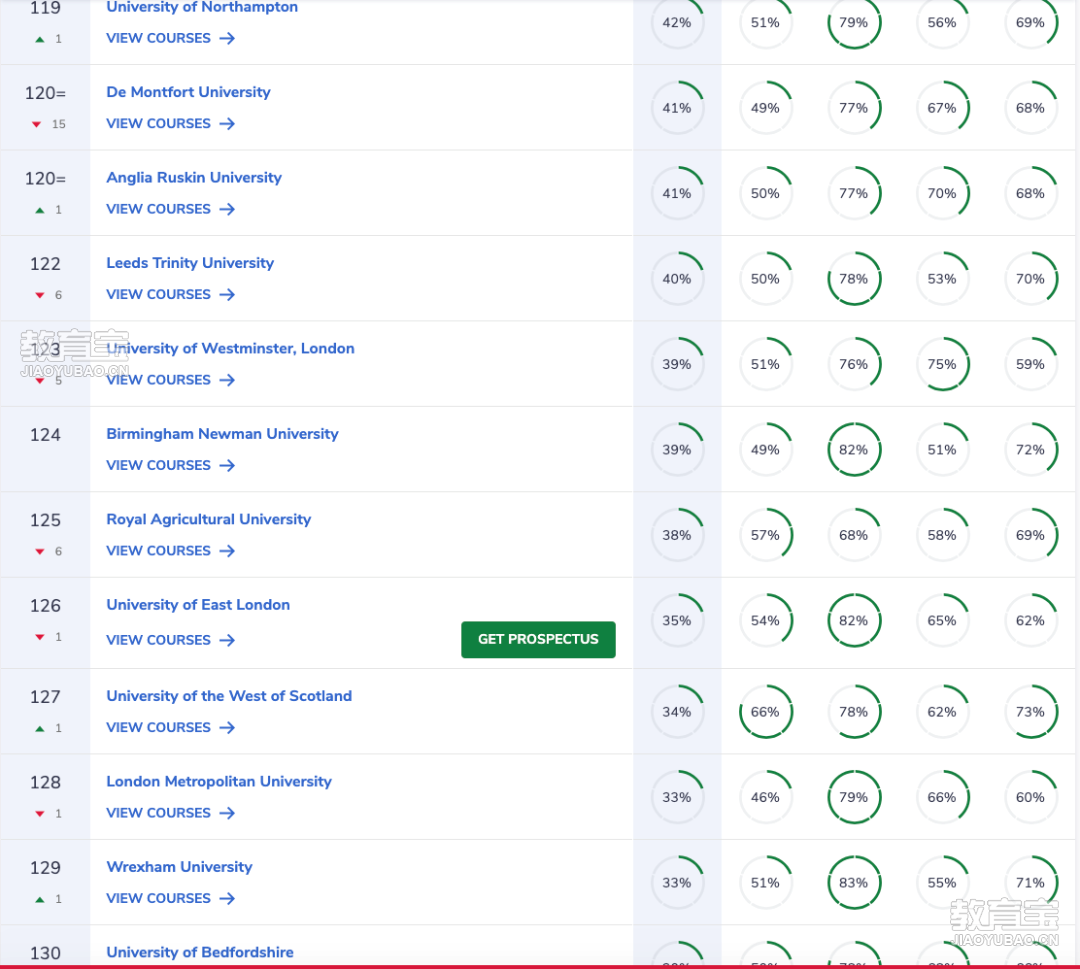Click red down arrow under rank 122
This screenshot has height=969, width=1080.
(40, 295)
